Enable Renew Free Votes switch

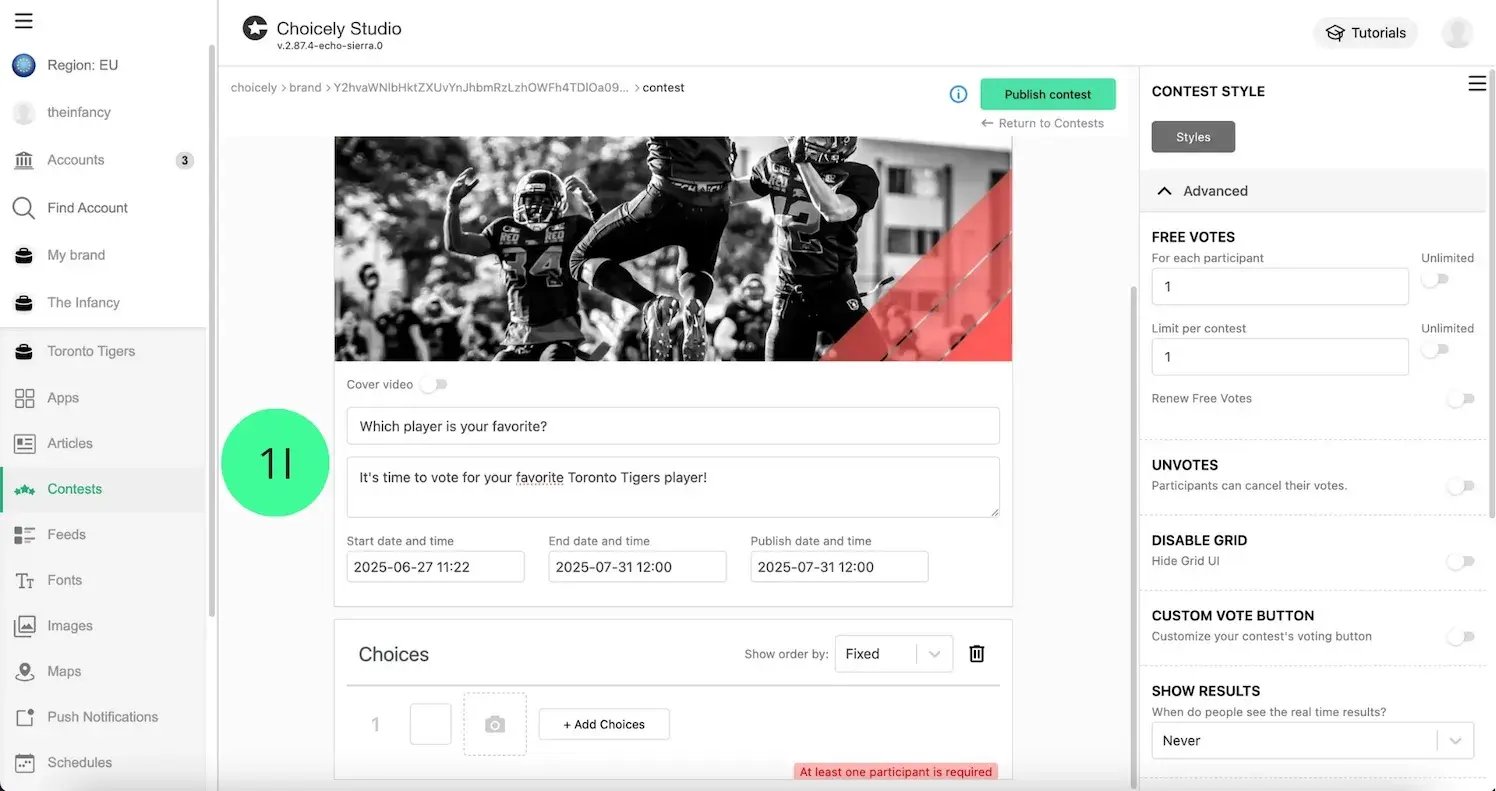click(x=1461, y=399)
